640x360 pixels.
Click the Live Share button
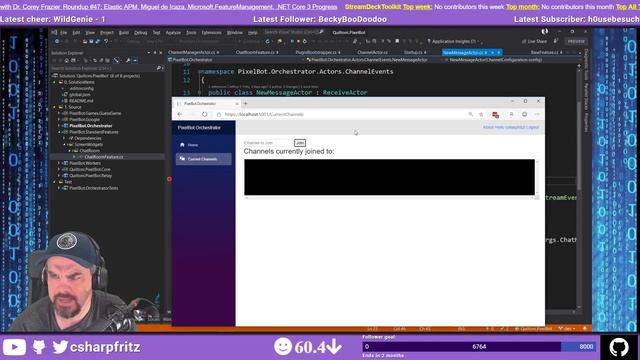535,41
